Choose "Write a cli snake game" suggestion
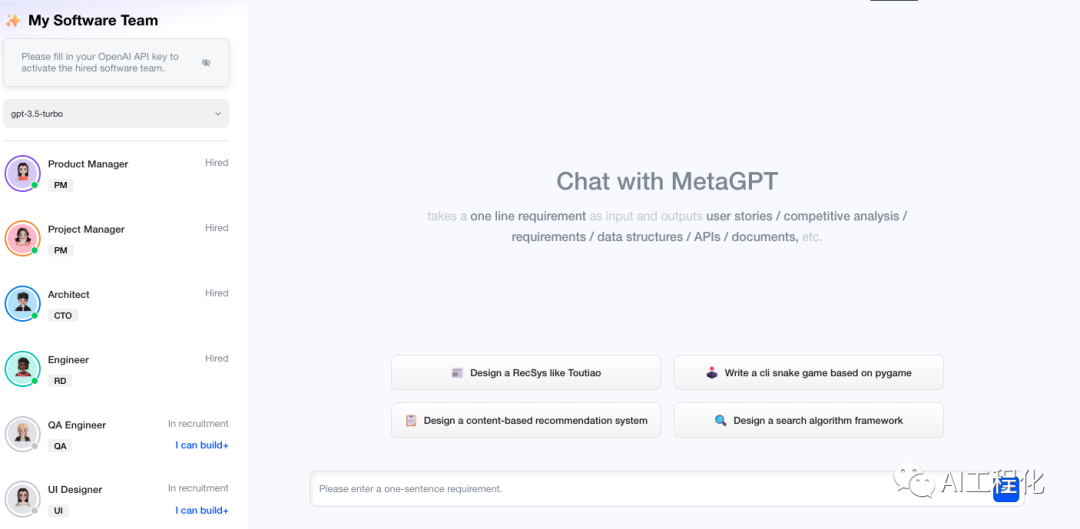Image resolution: width=1080 pixels, height=529 pixels. (808, 372)
